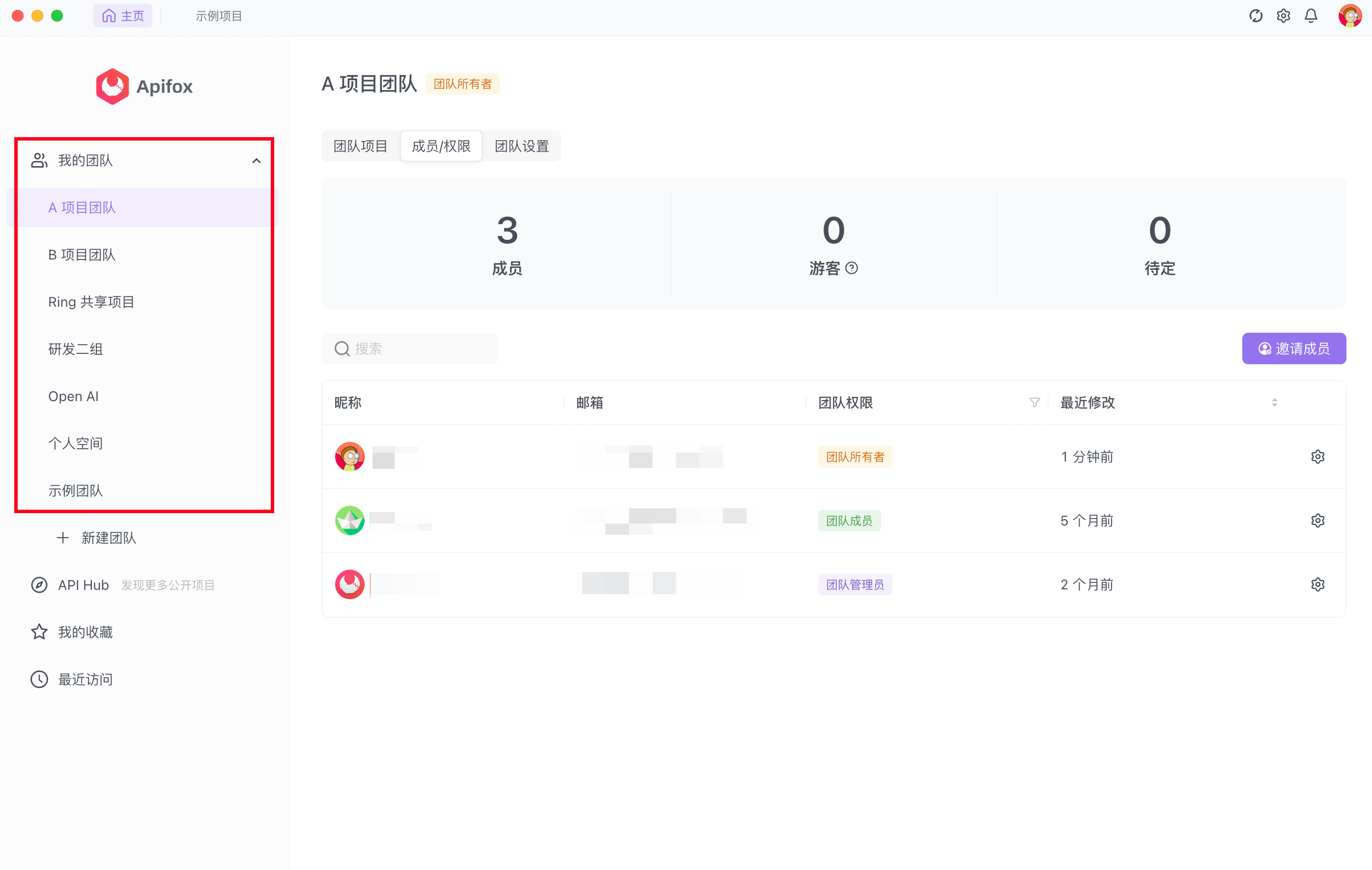
Task: Select B 项目团队 in sidebar
Action: click(x=82, y=255)
